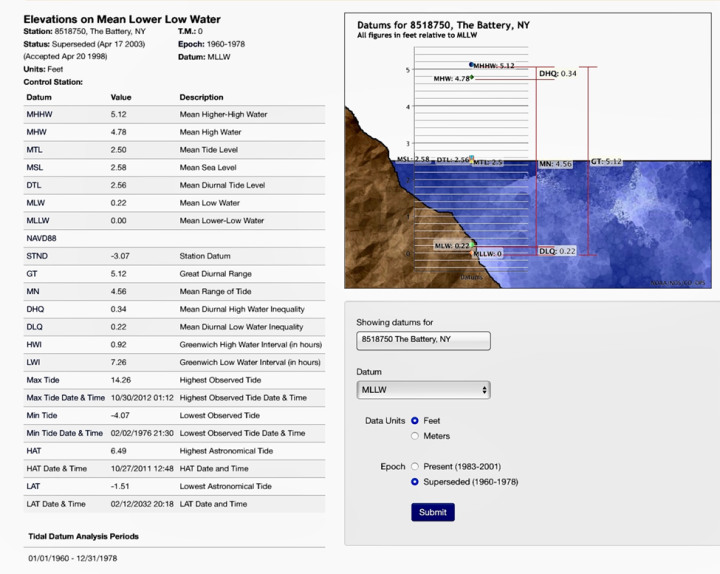Click the HAT row in the datum table
Image resolution: width=720 pixels, height=574 pixels.
(x=34, y=451)
